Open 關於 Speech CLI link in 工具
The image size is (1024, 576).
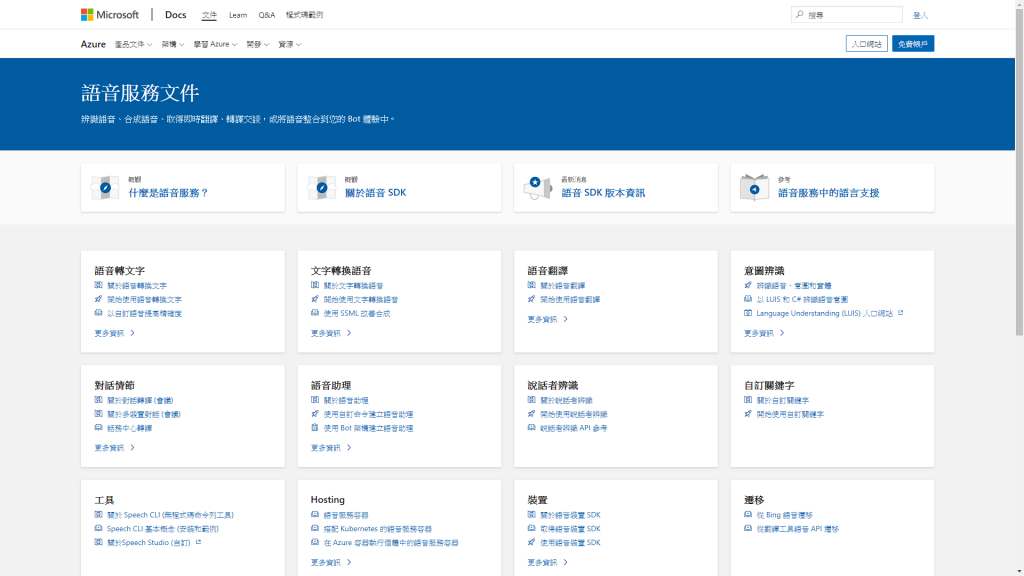[170, 515]
